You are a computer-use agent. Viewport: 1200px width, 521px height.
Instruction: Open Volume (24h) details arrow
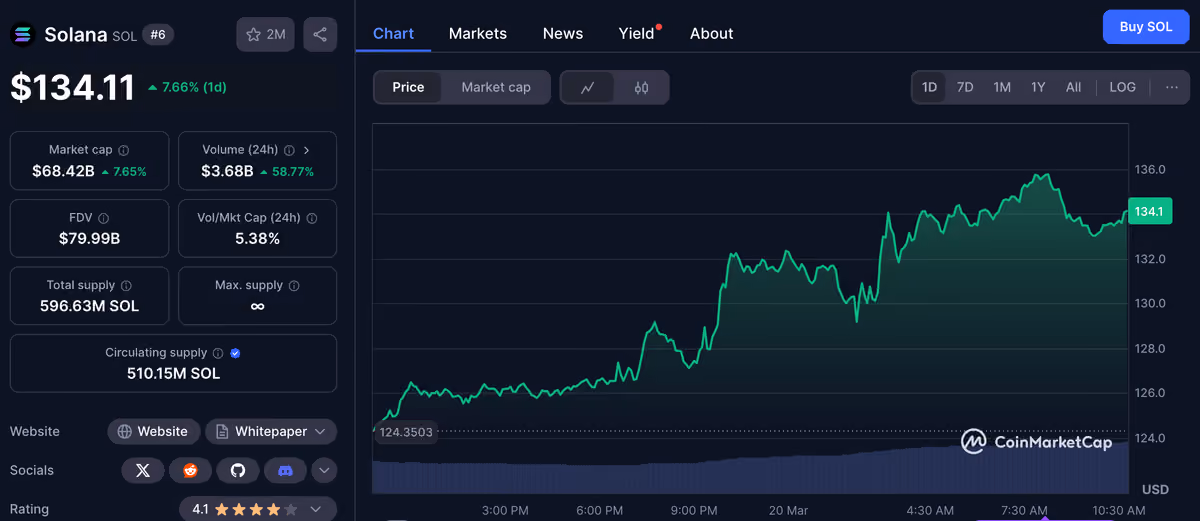pos(306,150)
